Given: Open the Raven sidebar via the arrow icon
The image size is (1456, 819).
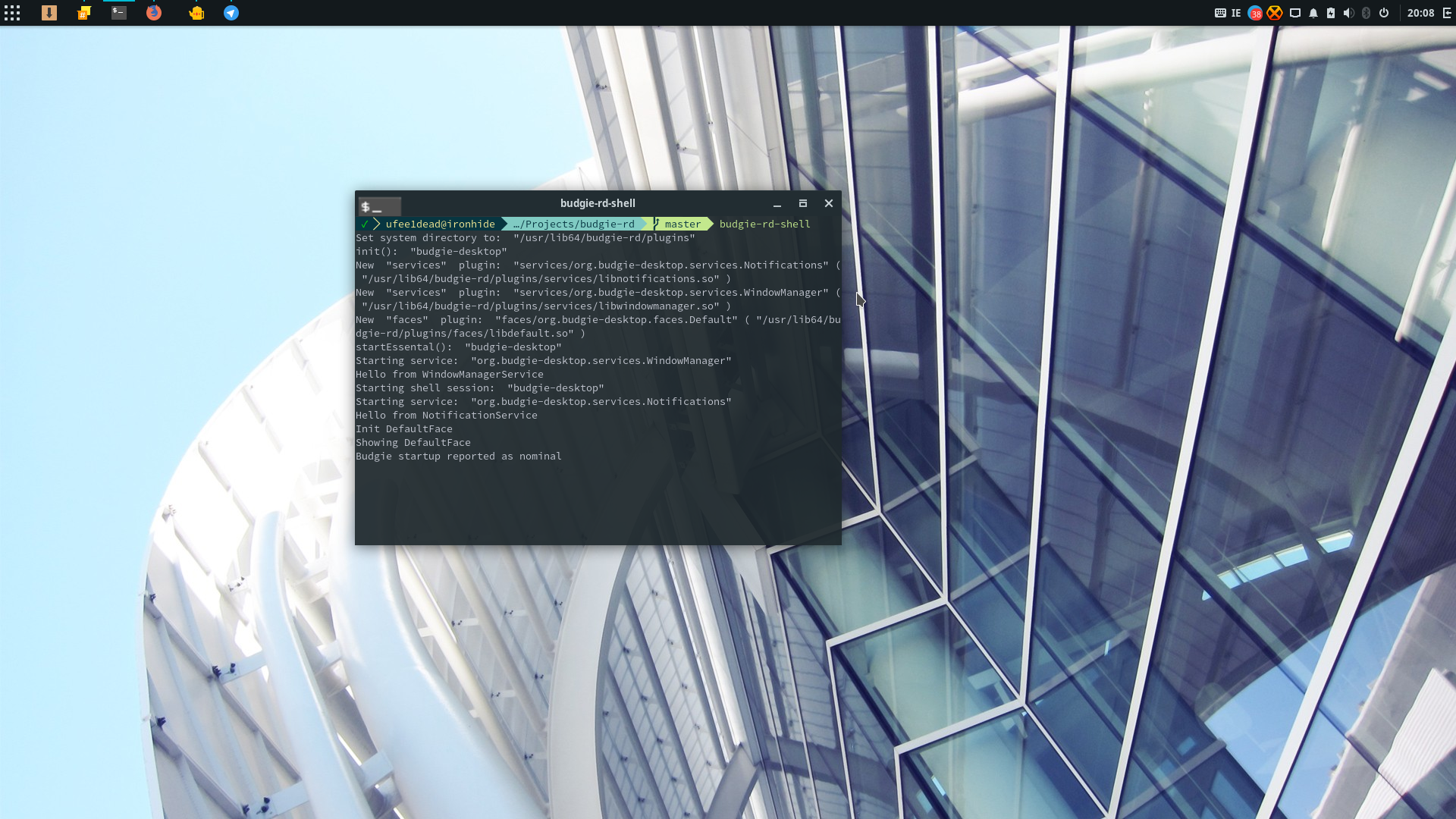Looking at the screenshot, I should (1447, 13).
